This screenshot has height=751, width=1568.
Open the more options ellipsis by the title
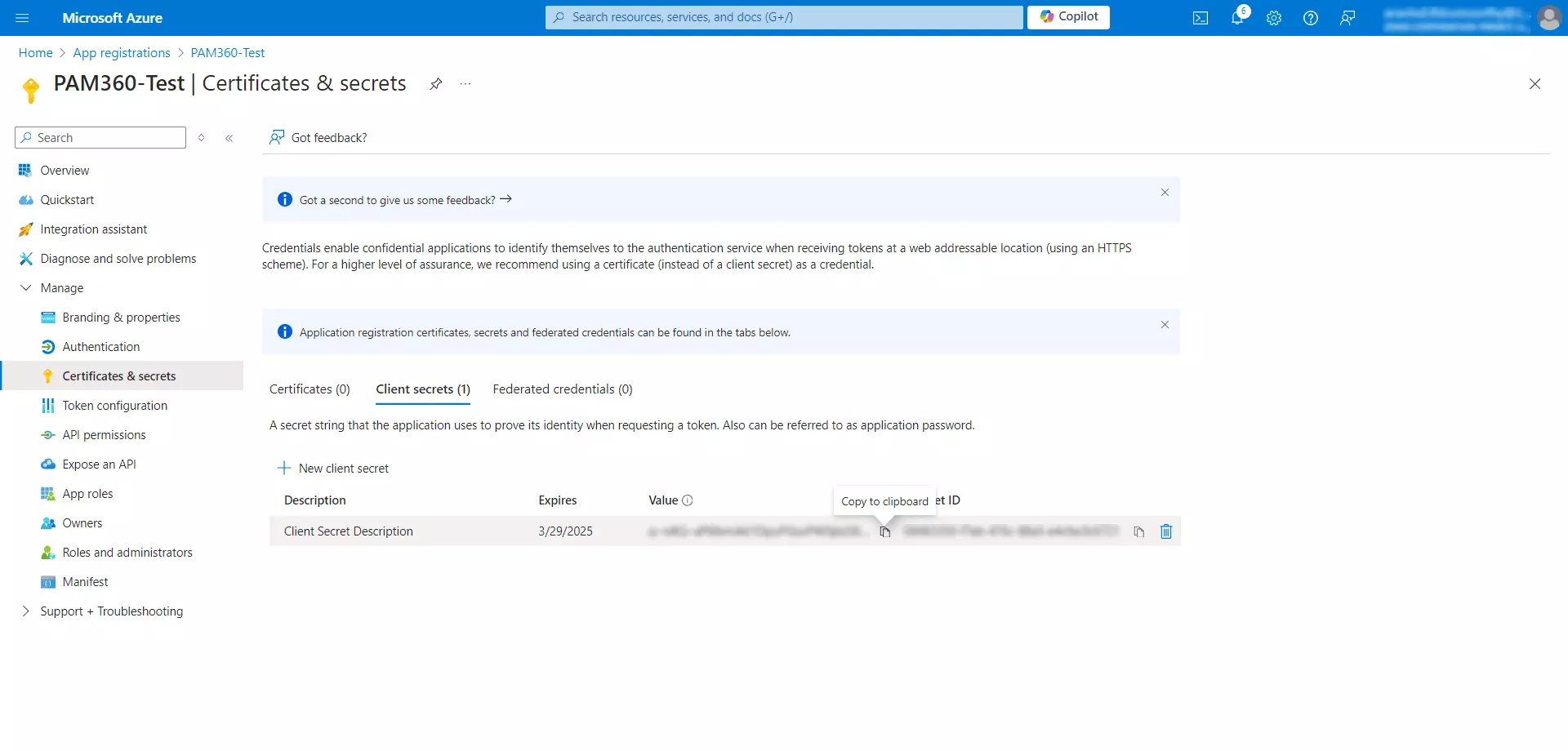(x=465, y=83)
